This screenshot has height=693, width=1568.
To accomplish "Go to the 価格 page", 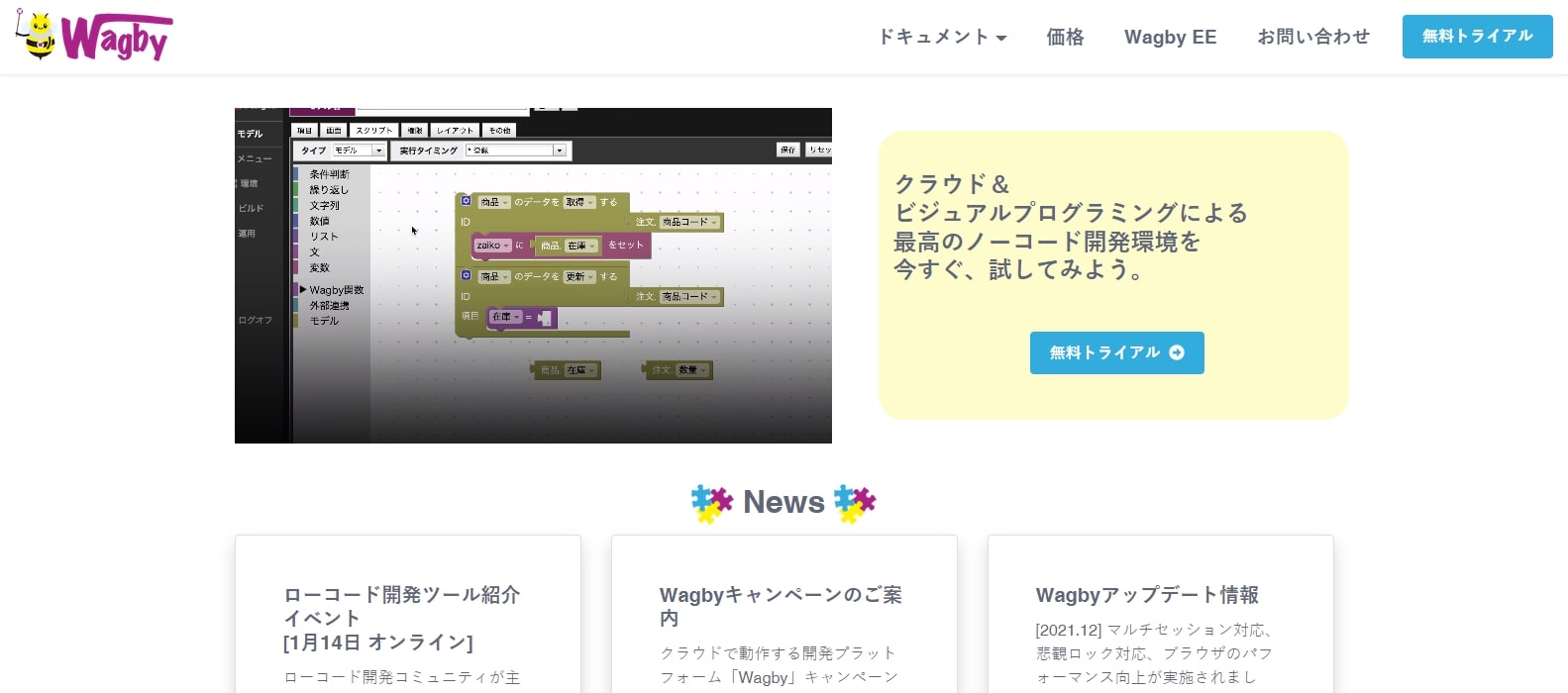I will (1065, 37).
